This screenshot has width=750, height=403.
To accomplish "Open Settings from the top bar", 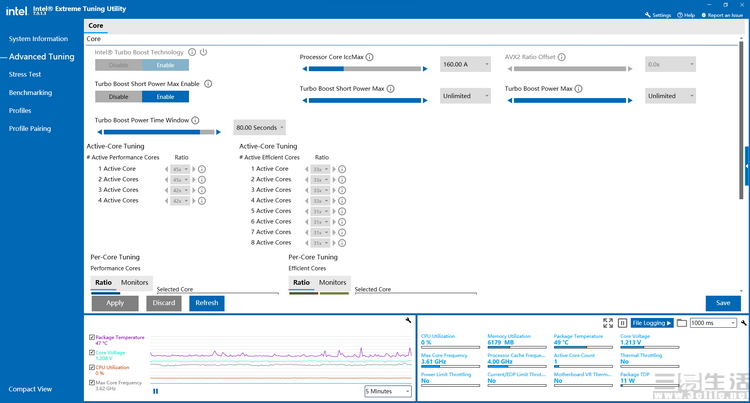I will click(659, 15).
